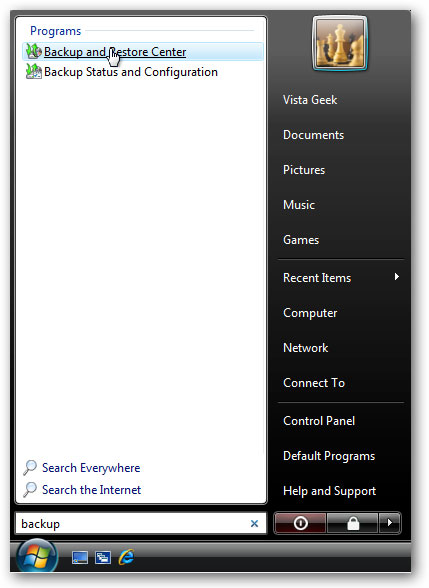
Task: Click the Backup and Restore Center icon
Action: (x=33, y=51)
